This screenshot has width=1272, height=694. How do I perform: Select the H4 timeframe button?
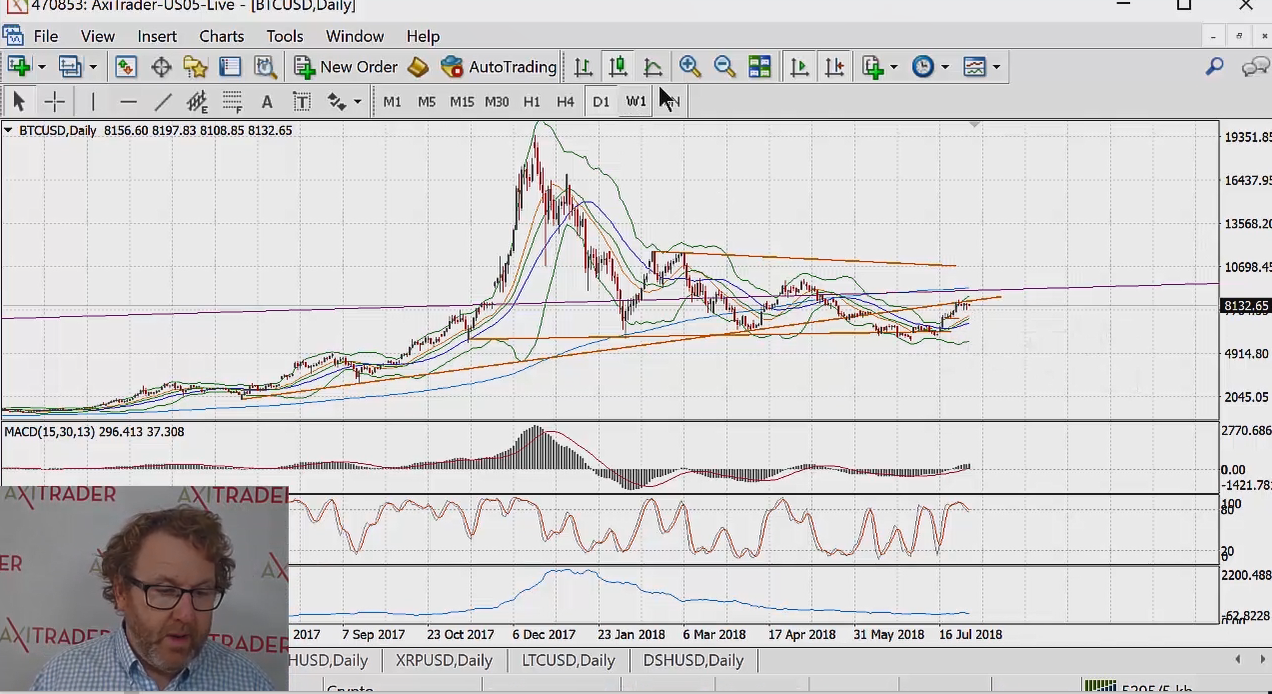click(x=565, y=101)
